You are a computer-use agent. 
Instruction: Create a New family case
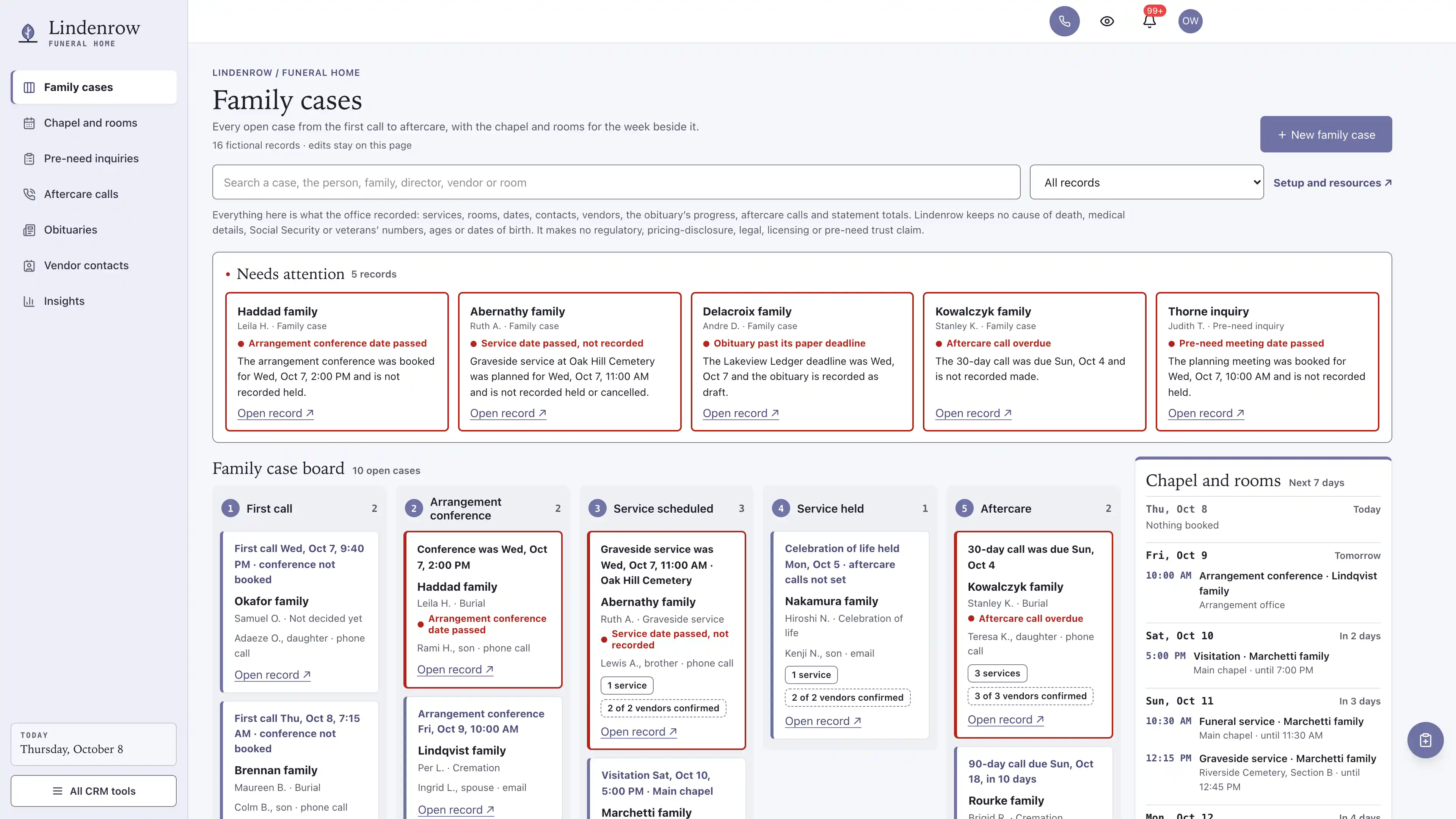coord(1326,134)
